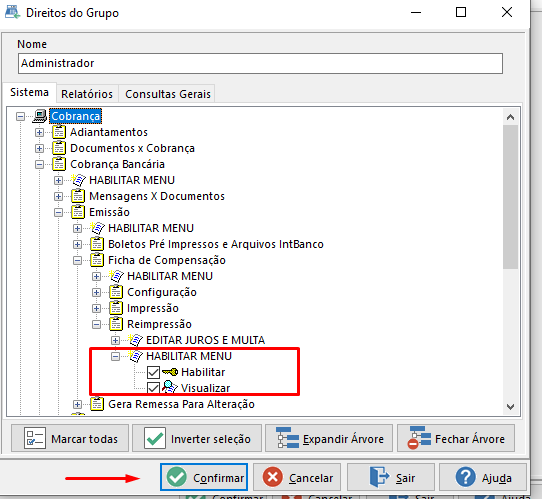Screen dimensions: 542x499
Task: Click the Gera Remessa Para Alteração notepad icon
Action: 97,404
